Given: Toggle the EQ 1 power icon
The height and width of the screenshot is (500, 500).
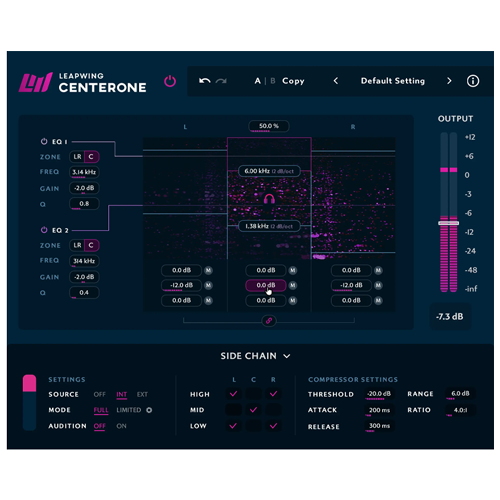Looking at the screenshot, I should 44,141.
